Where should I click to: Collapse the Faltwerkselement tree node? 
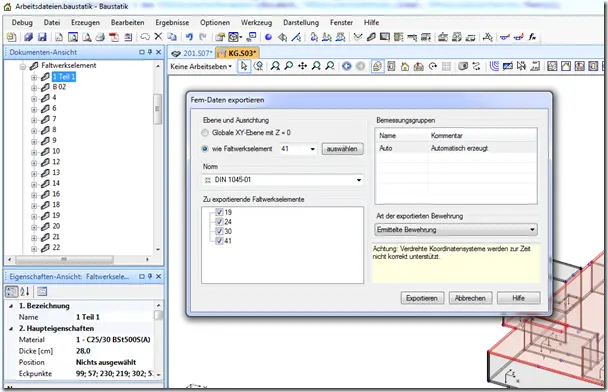[23, 66]
